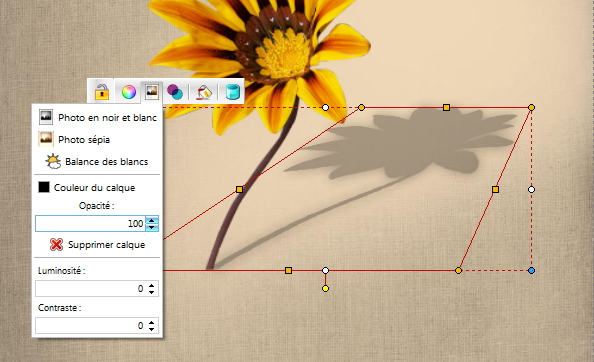The height and width of the screenshot is (362, 594).
Task: Toggle the photo effects toolbar button
Action: (x=152, y=92)
